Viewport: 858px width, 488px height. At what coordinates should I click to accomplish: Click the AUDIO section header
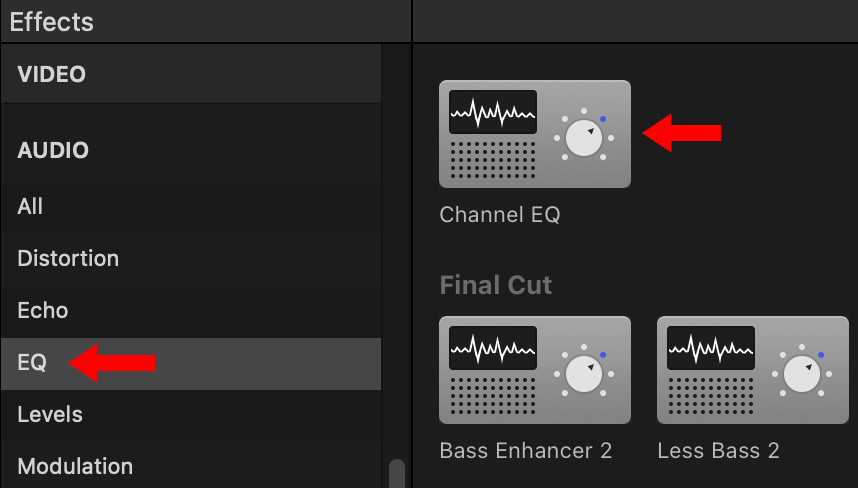[53, 150]
